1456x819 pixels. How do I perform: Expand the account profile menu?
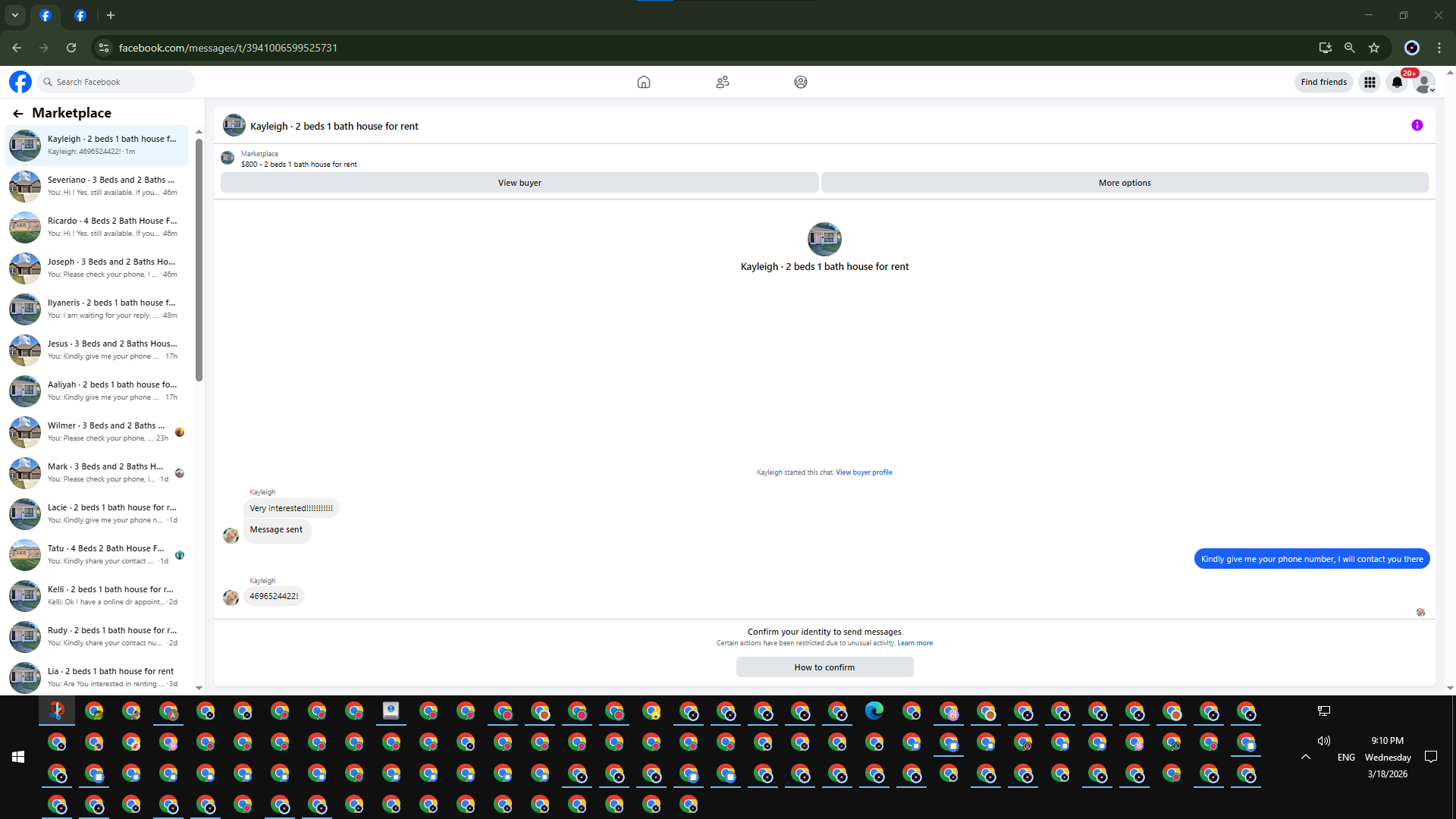tap(1424, 82)
